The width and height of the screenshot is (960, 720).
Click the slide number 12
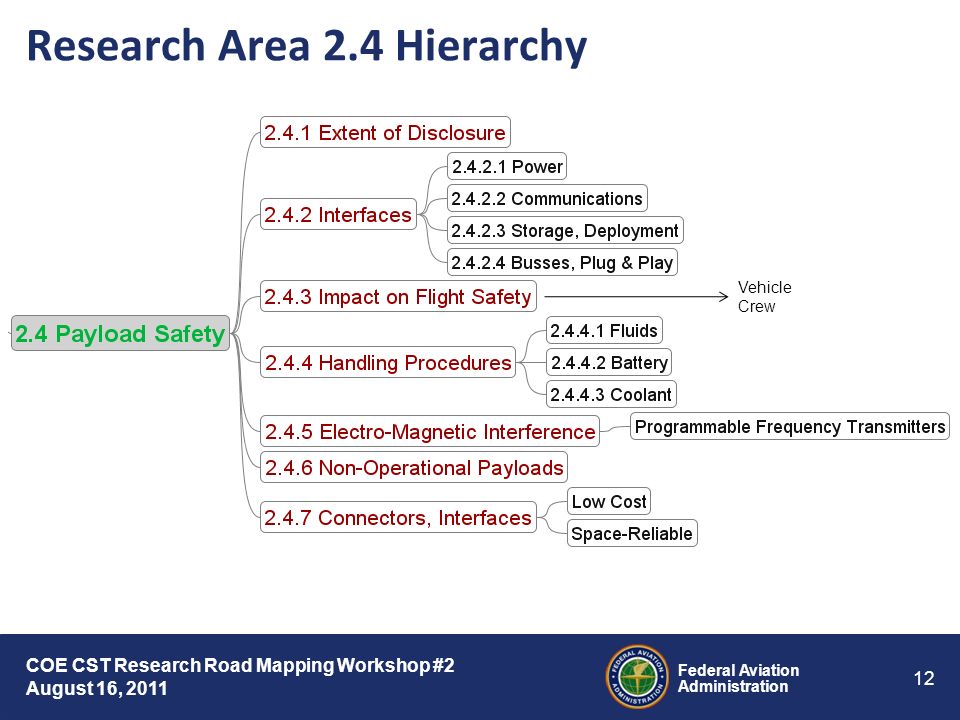click(924, 678)
